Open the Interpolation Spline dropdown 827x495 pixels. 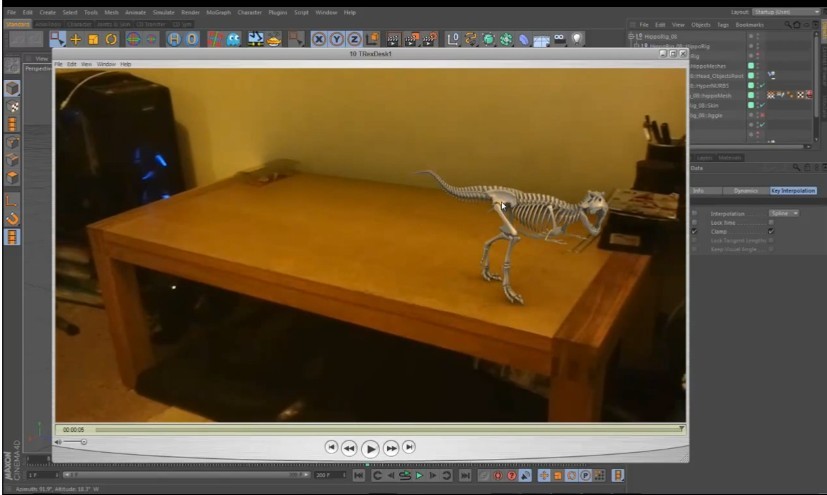(x=784, y=213)
